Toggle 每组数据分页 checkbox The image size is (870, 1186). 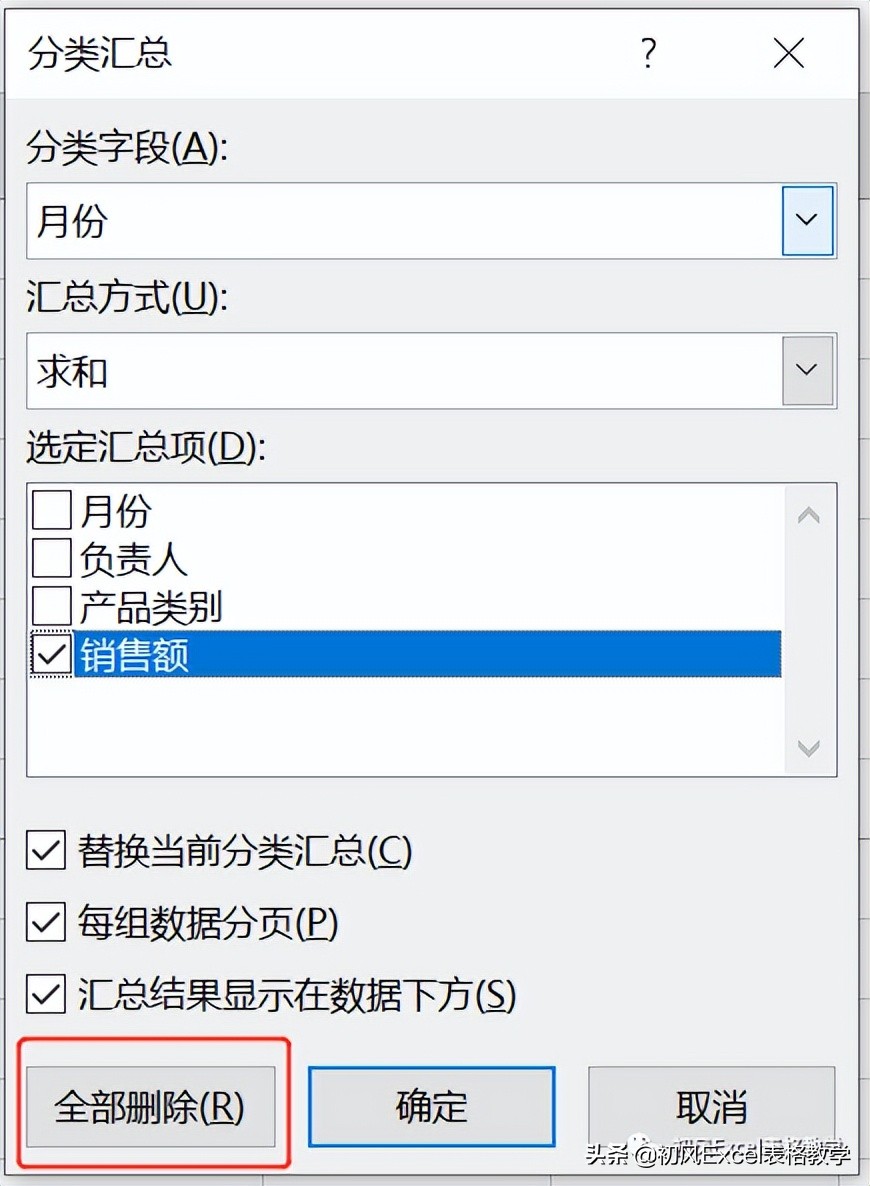coord(46,923)
